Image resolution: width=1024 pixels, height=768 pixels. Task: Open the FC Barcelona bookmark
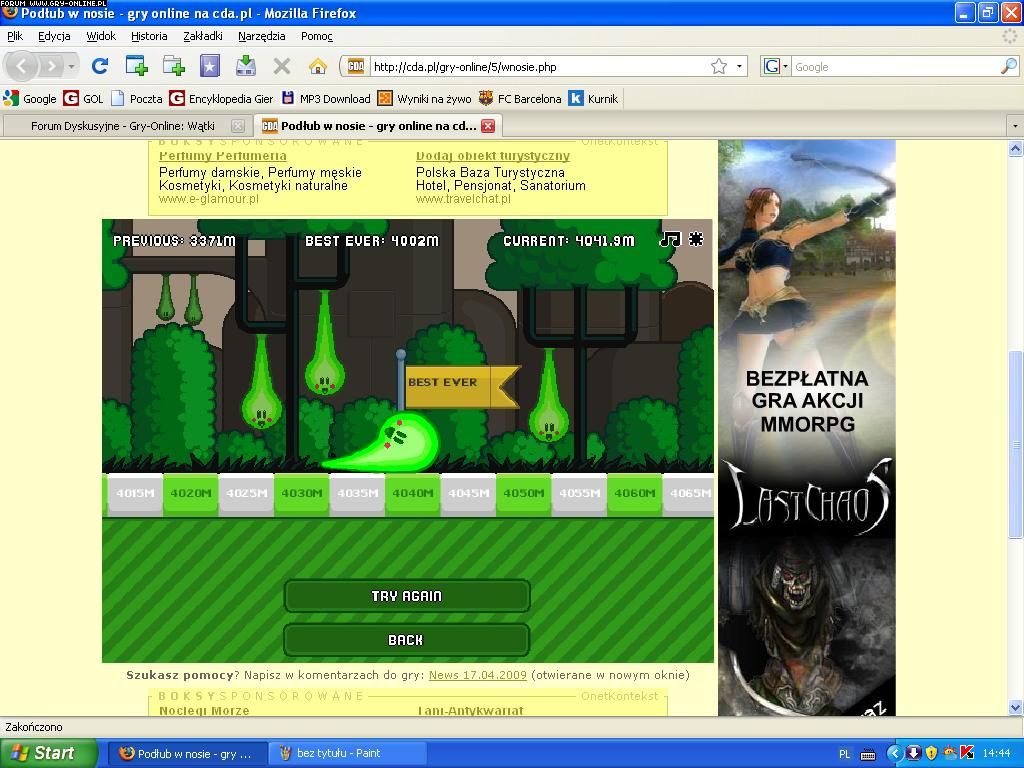(520, 99)
